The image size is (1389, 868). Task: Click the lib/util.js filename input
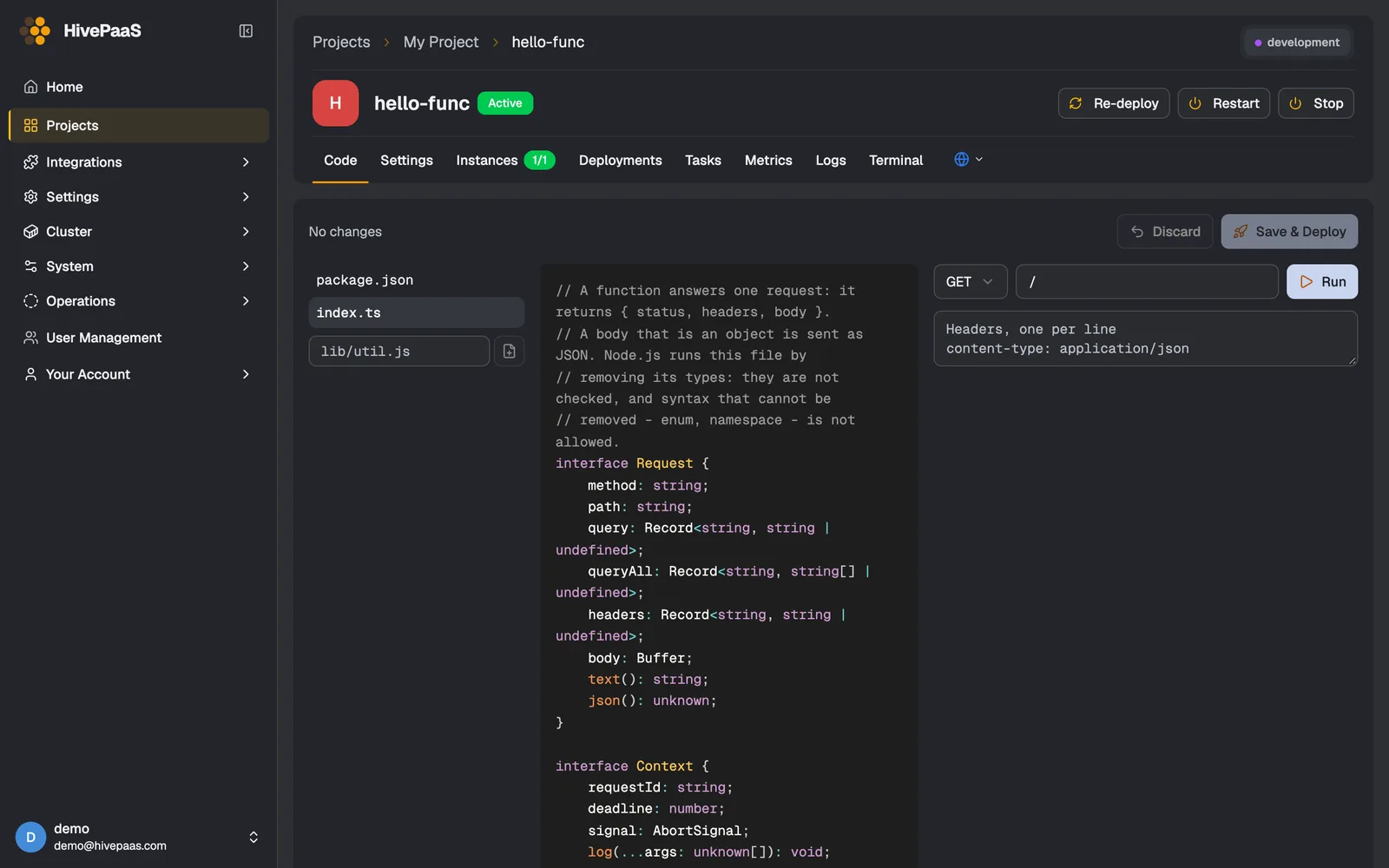(399, 351)
